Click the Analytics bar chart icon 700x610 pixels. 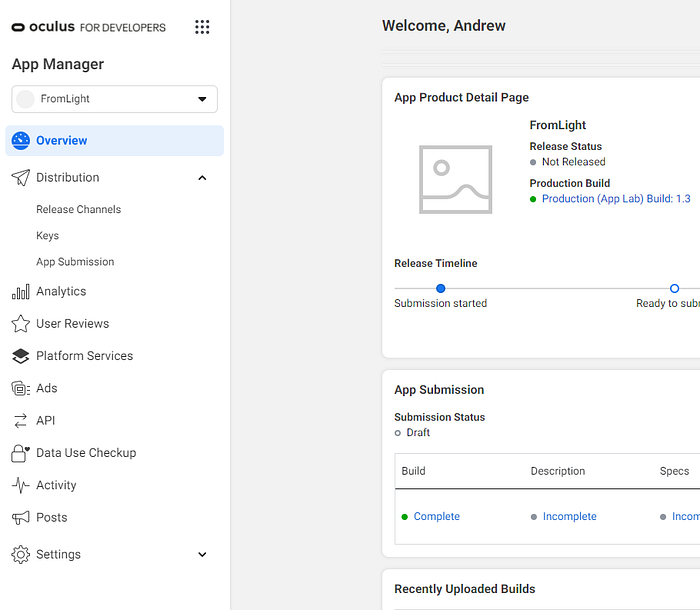[x=20, y=292]
